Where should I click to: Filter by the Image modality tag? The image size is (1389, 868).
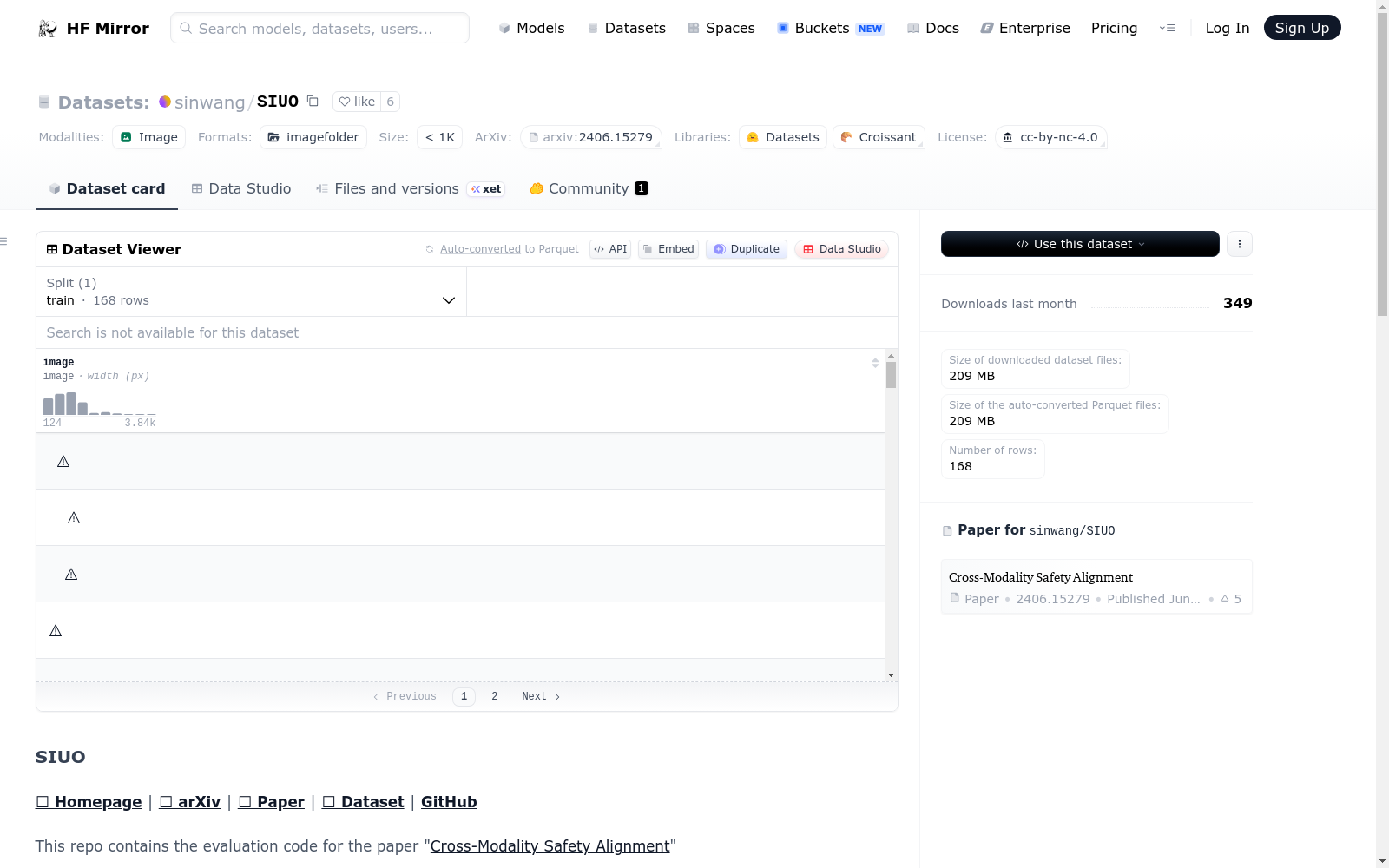click(x=149, y=137)
